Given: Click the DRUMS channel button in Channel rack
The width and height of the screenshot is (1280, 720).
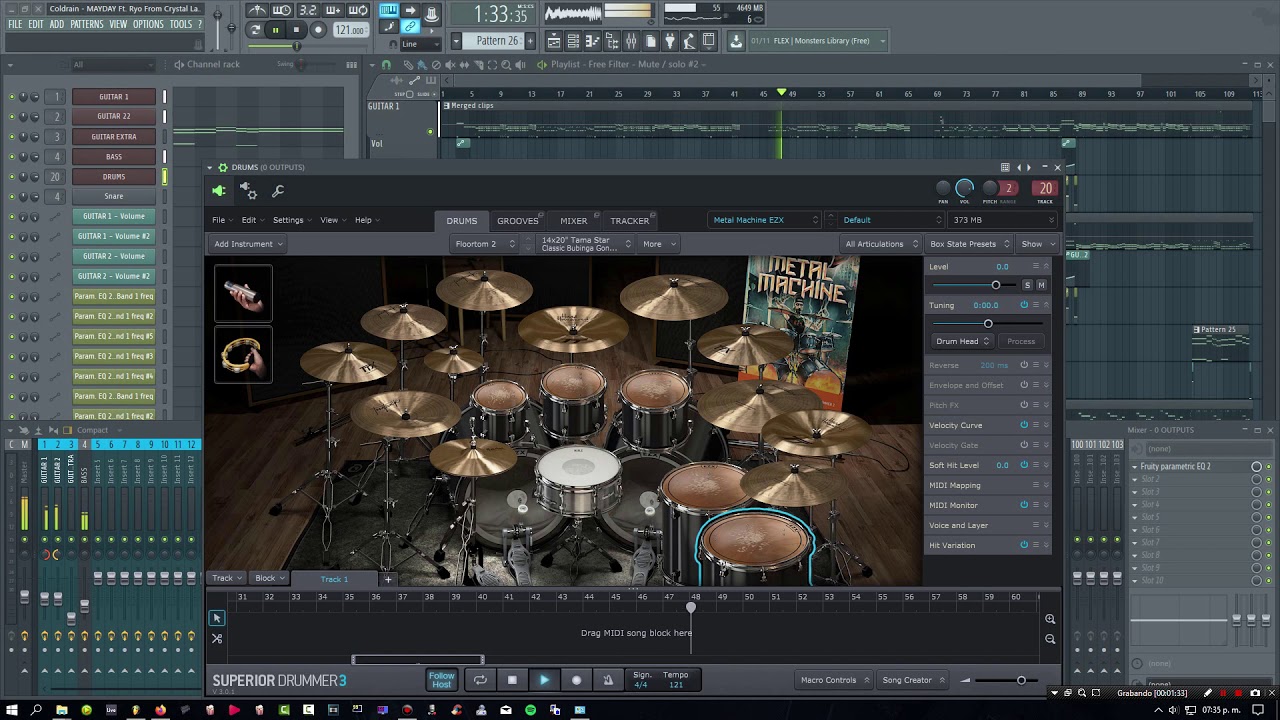Looking at the screenshot, I should tap(114, 177).
